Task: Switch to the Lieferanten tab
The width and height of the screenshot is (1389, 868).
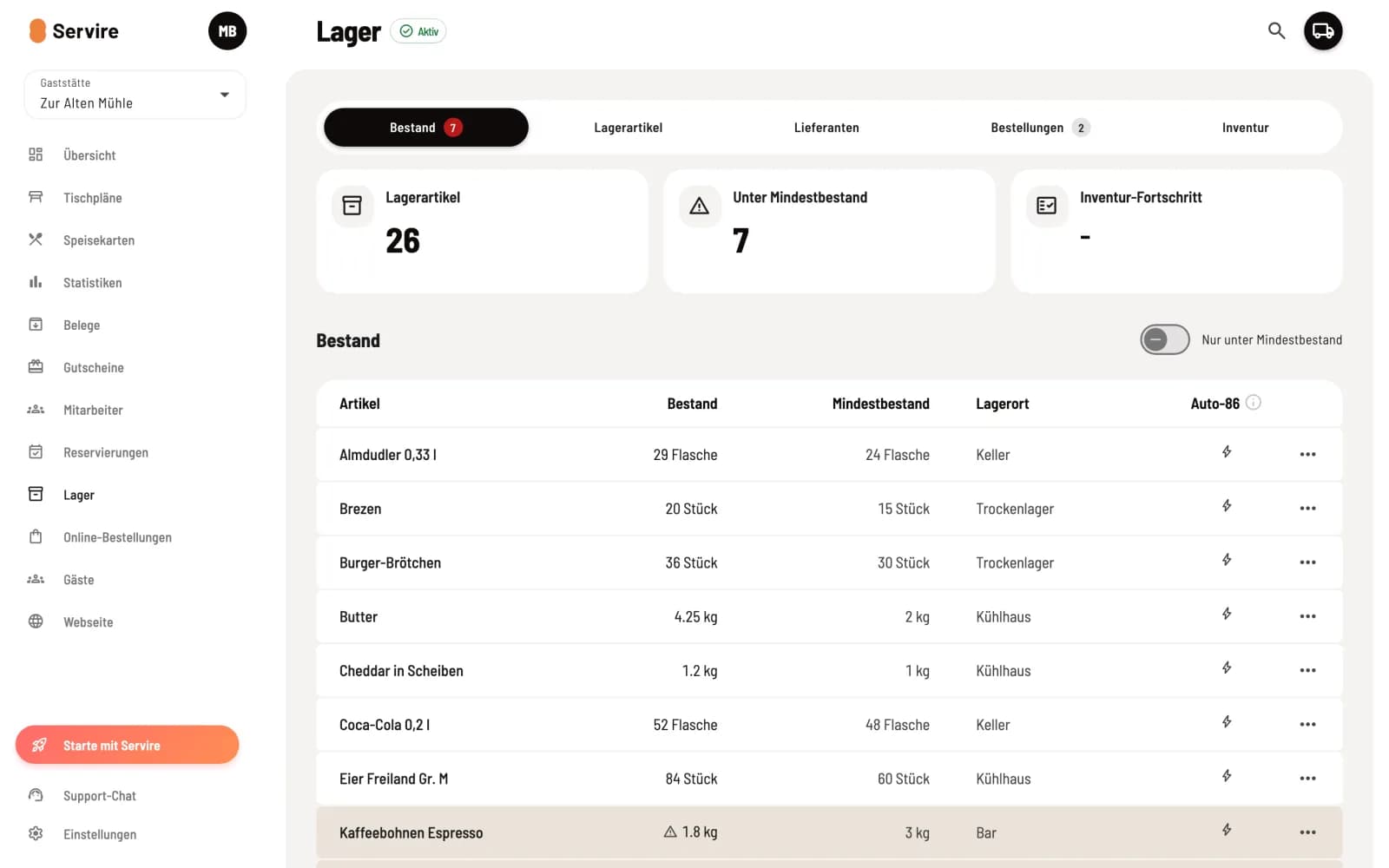Action: click(826, 128)
